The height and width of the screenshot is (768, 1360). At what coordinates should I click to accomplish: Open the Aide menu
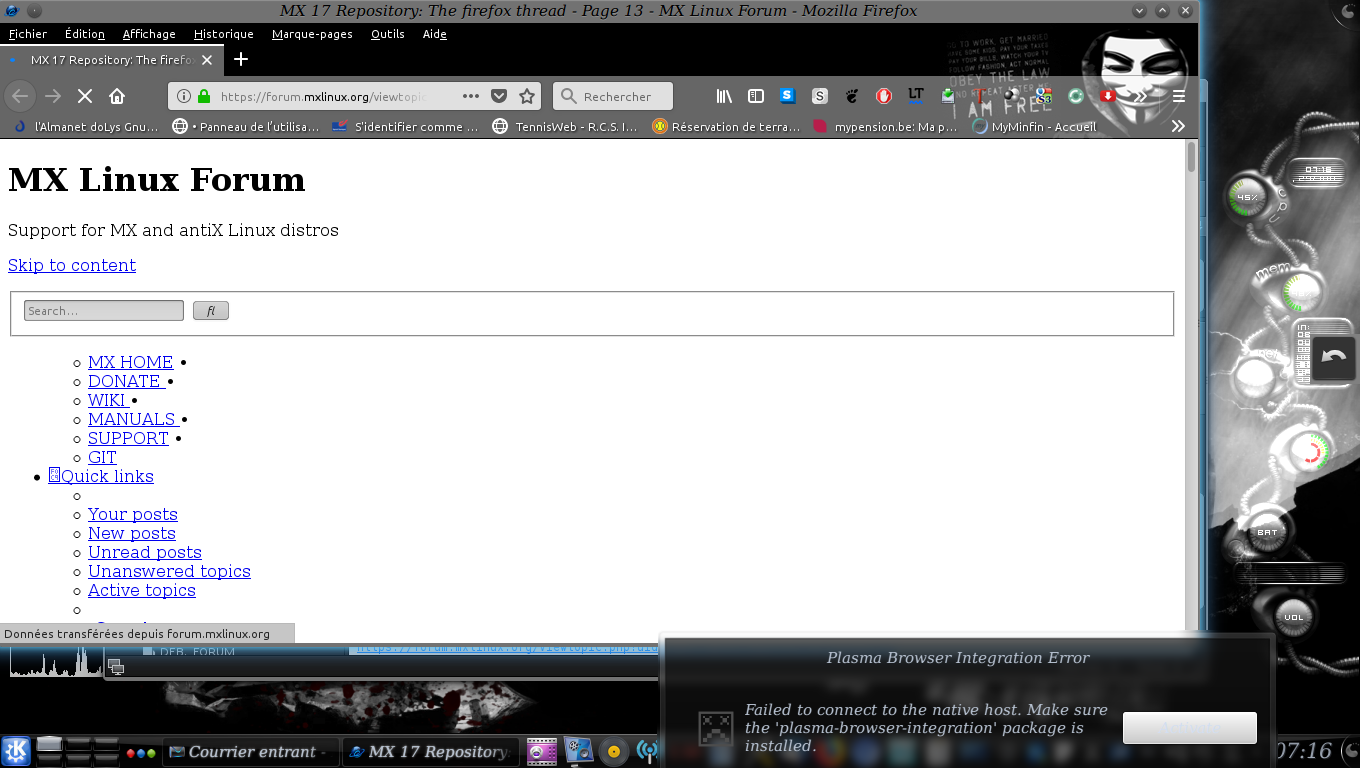tap(435, 34)
